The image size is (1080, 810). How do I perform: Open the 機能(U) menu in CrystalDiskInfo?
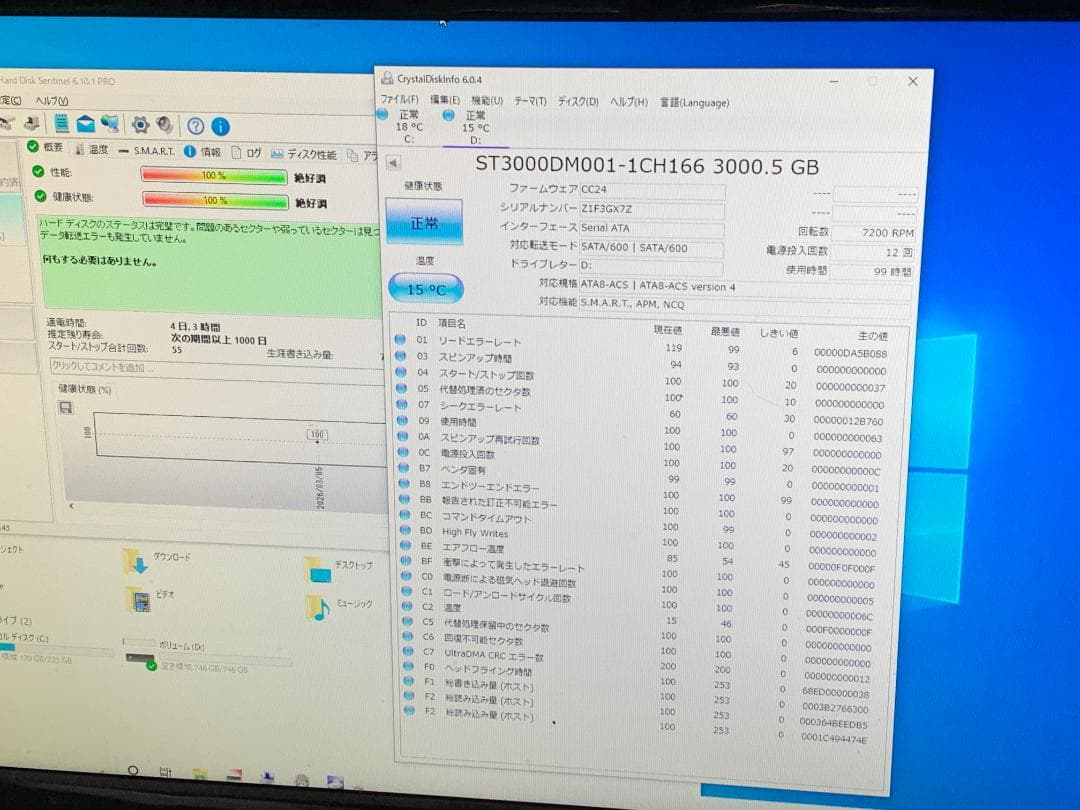click(487, 101)
